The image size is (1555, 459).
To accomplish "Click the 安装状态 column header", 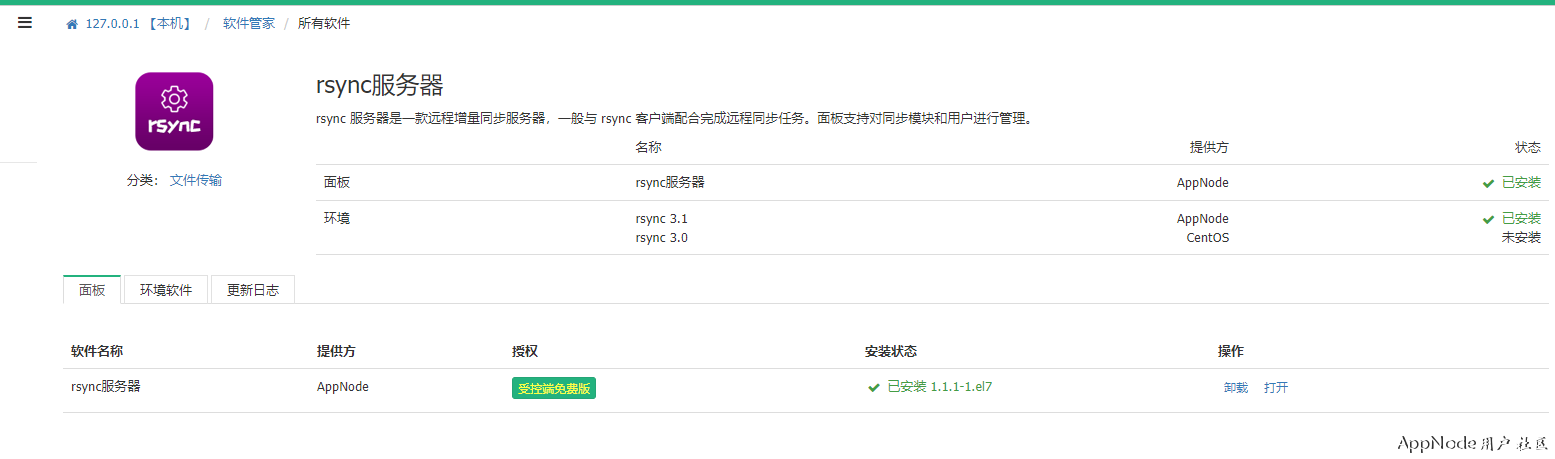I will tap(891, 351).
